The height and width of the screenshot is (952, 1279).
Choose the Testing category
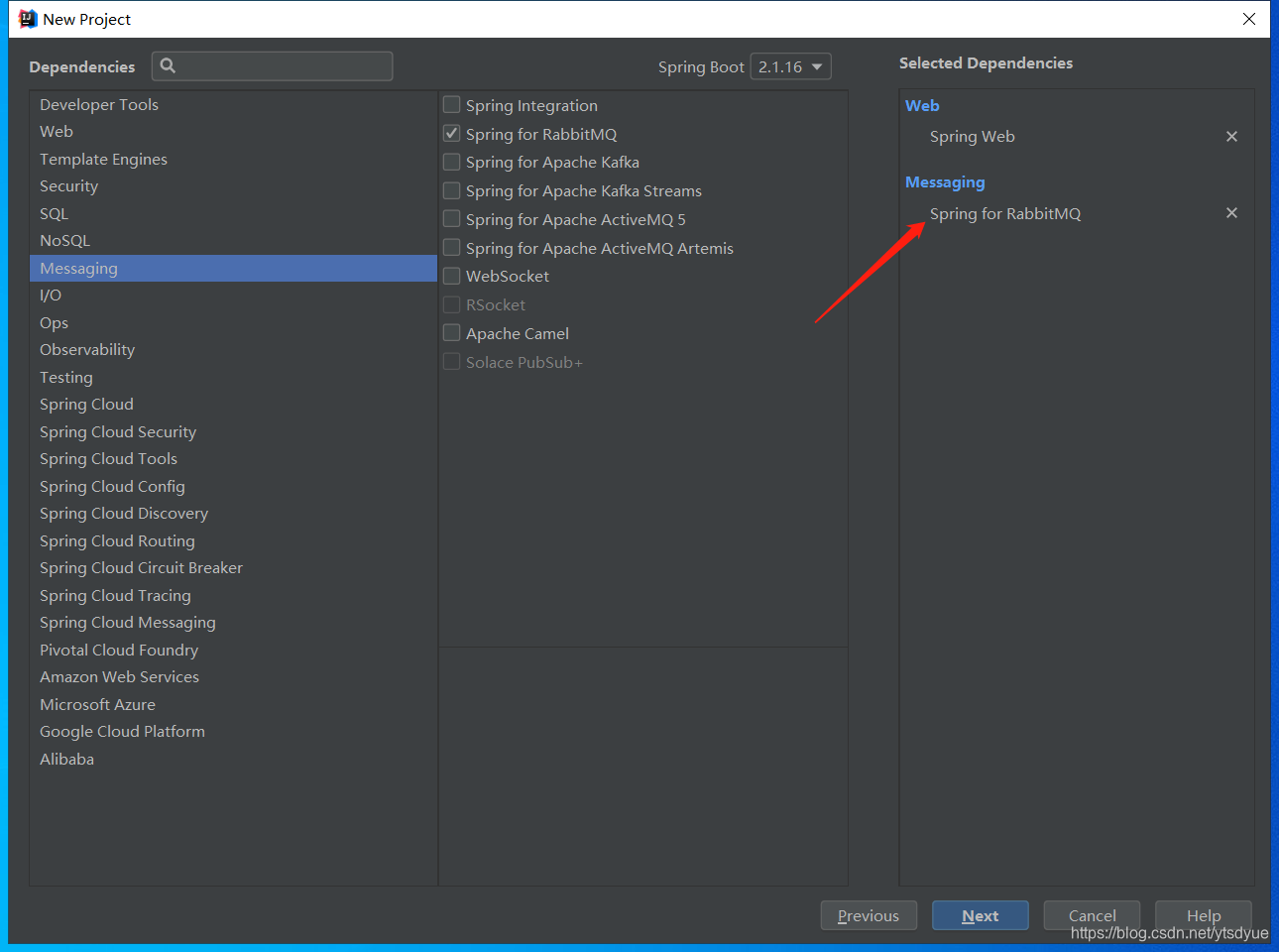pyautogui.click(x=233, y=377)
